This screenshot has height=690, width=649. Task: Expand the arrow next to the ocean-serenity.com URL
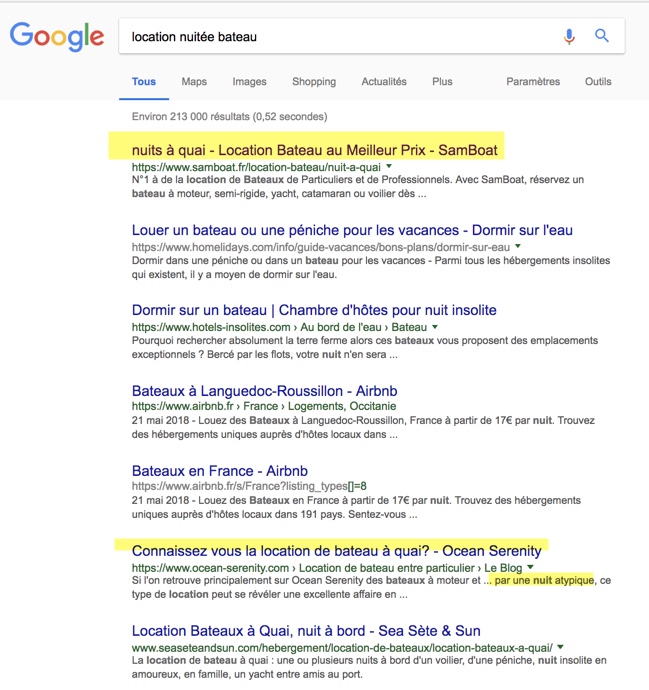(530, 567)
